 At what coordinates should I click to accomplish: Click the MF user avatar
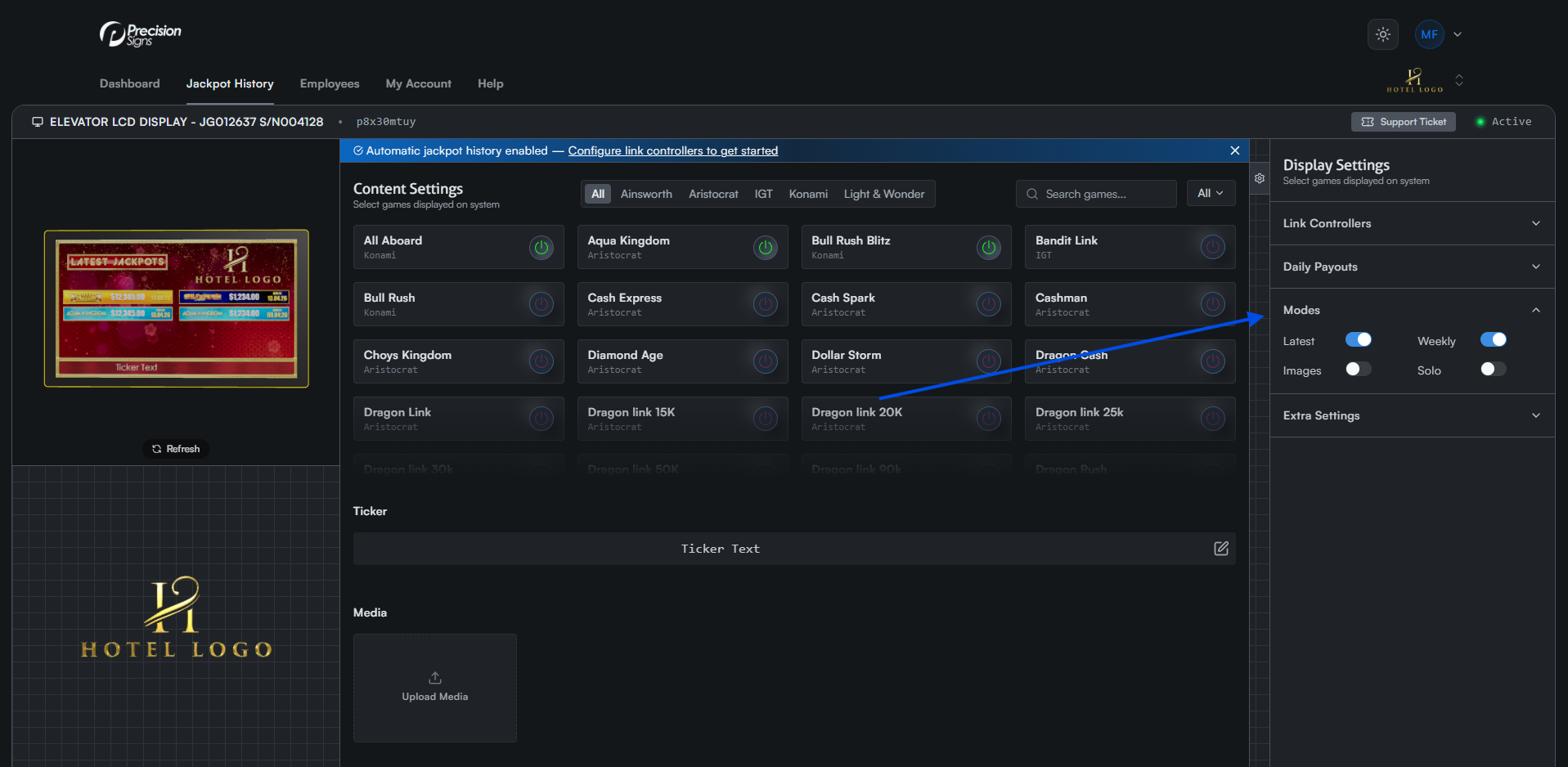pyautogui.click(x=1429, y=34)
